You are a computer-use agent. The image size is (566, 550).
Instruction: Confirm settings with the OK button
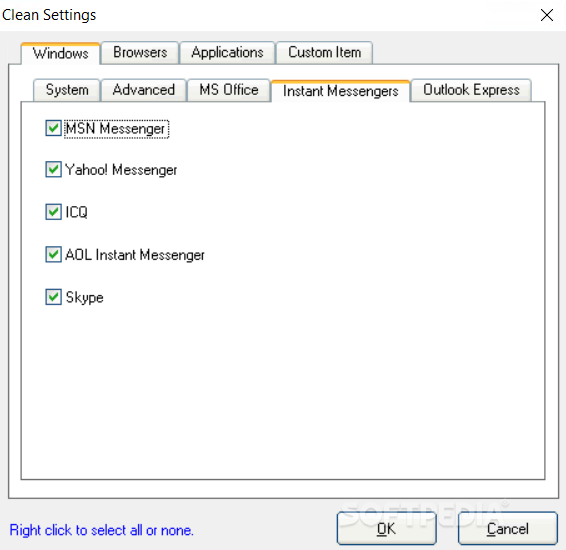click(387, 529)
